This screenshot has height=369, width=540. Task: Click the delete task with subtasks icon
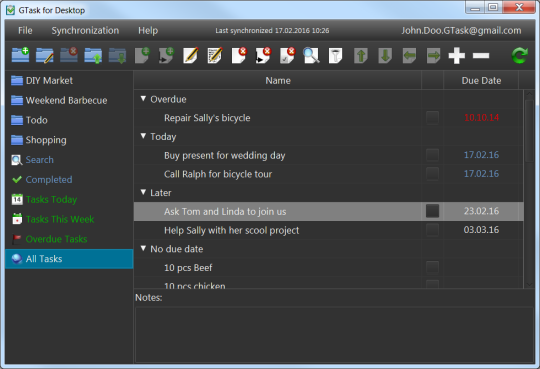263,55
